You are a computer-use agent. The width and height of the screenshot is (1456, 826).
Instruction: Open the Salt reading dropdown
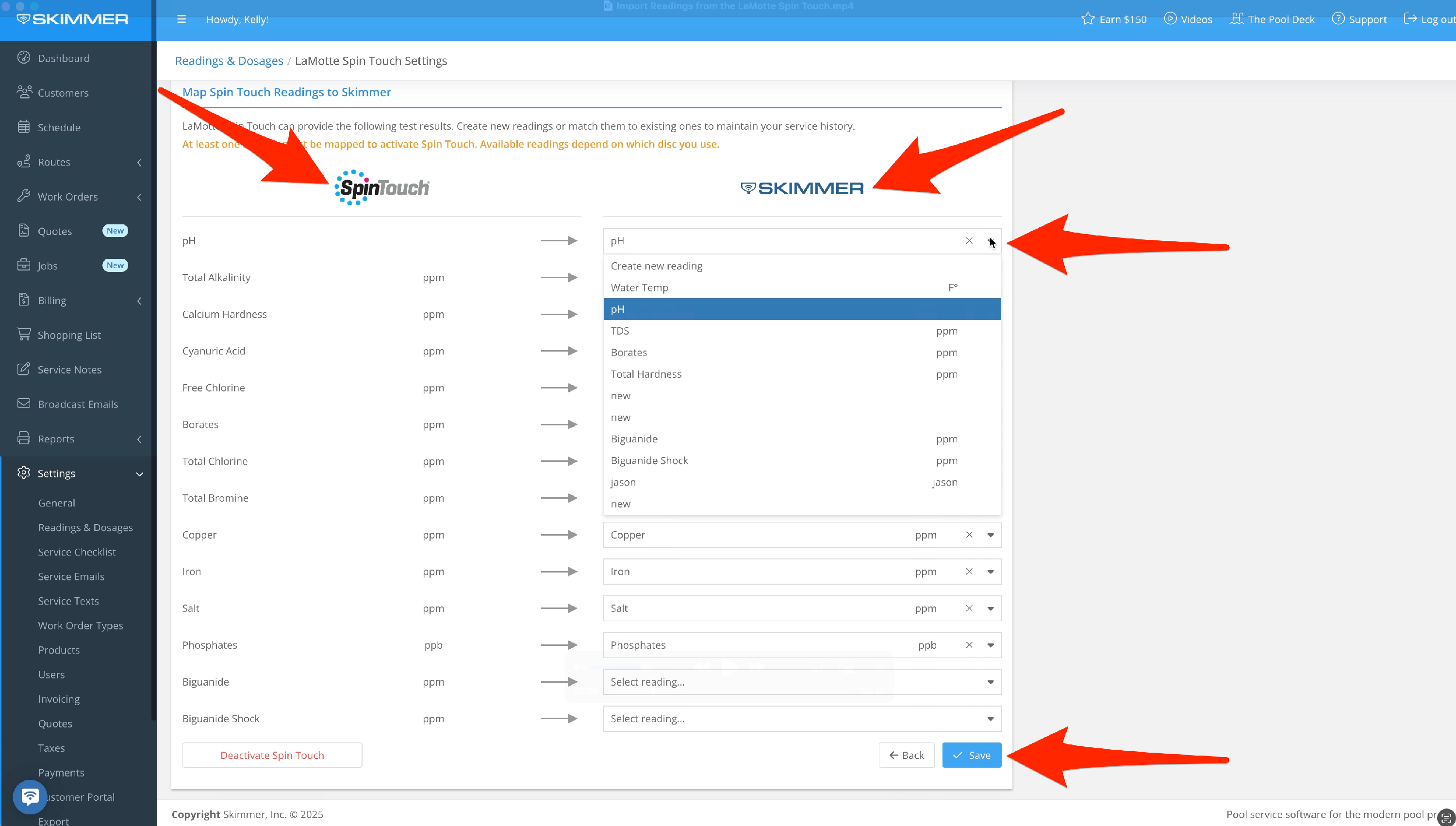pyautogui.click(x=990, y=608)
